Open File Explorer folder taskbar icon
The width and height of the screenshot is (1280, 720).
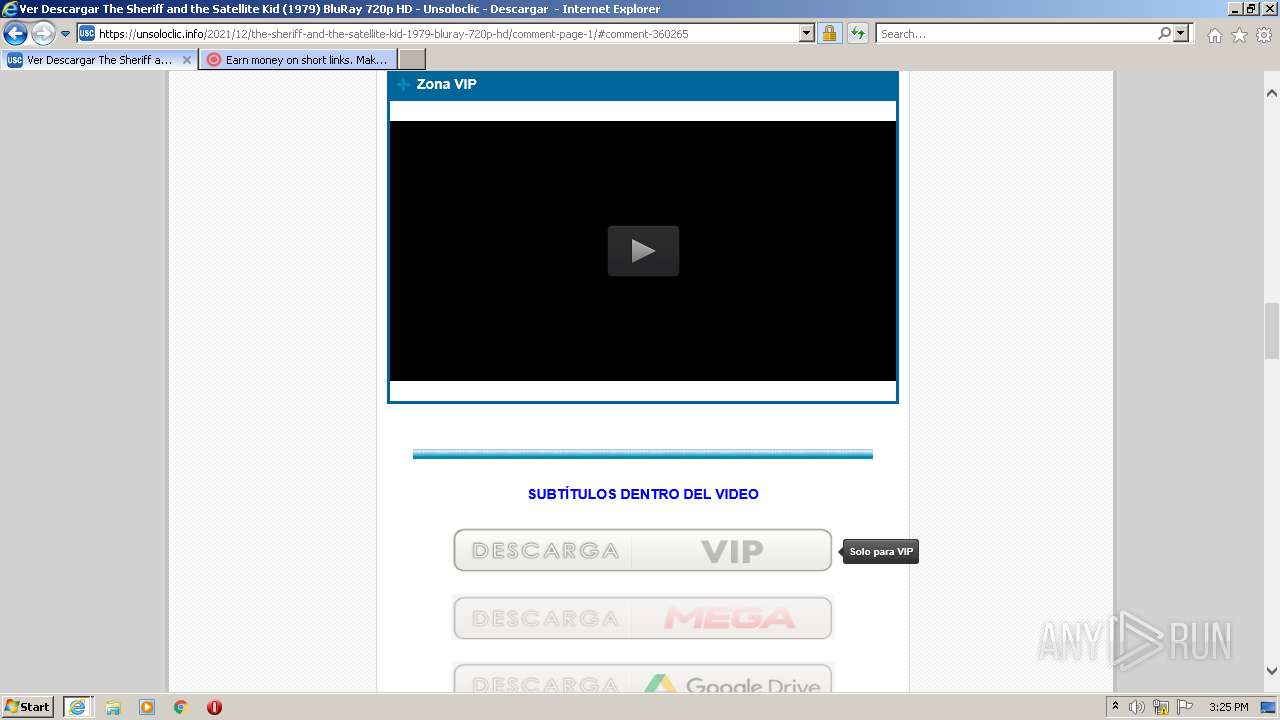(x=113, y=707)
